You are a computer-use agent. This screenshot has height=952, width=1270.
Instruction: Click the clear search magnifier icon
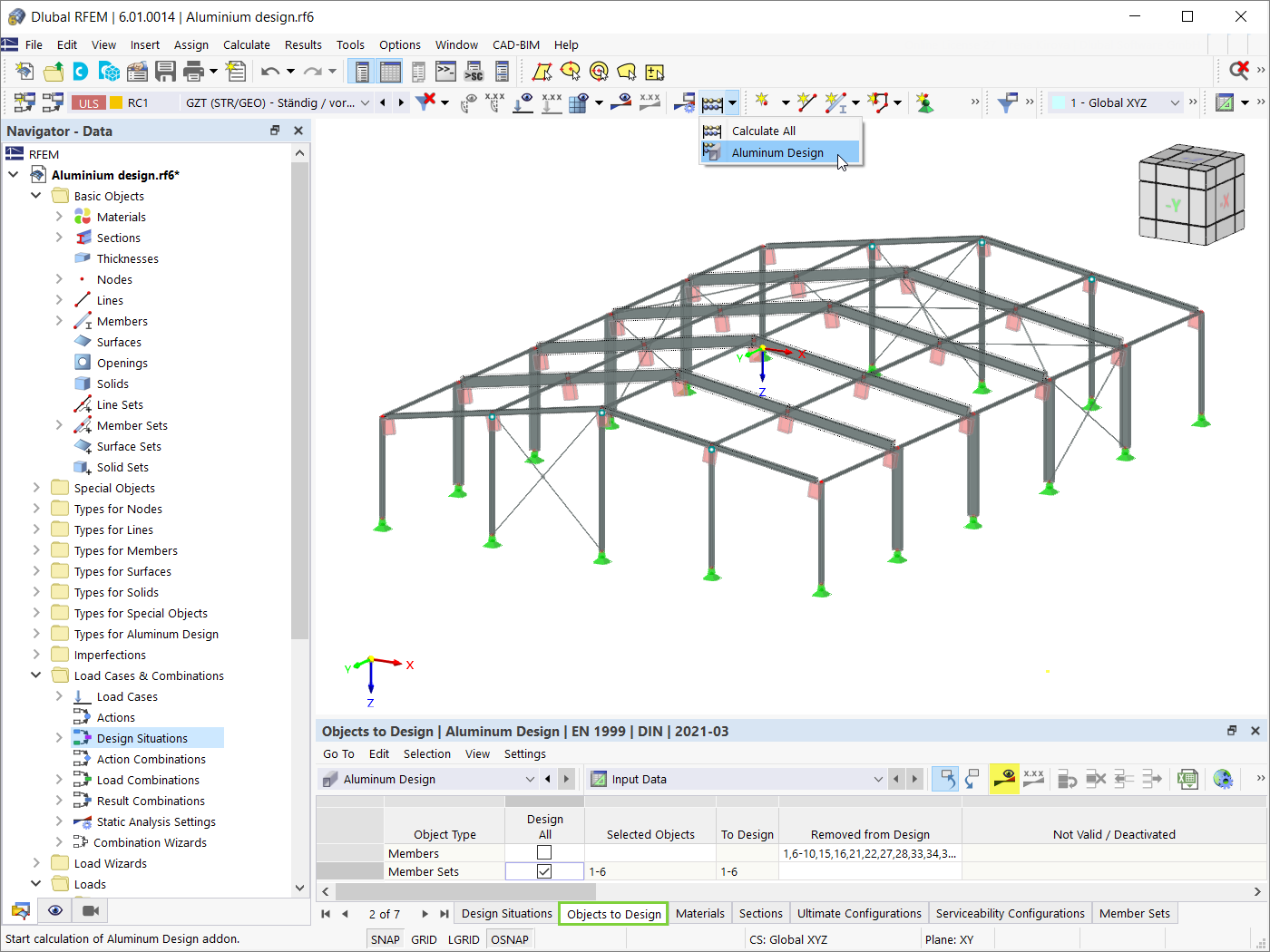click(1238, 71)
